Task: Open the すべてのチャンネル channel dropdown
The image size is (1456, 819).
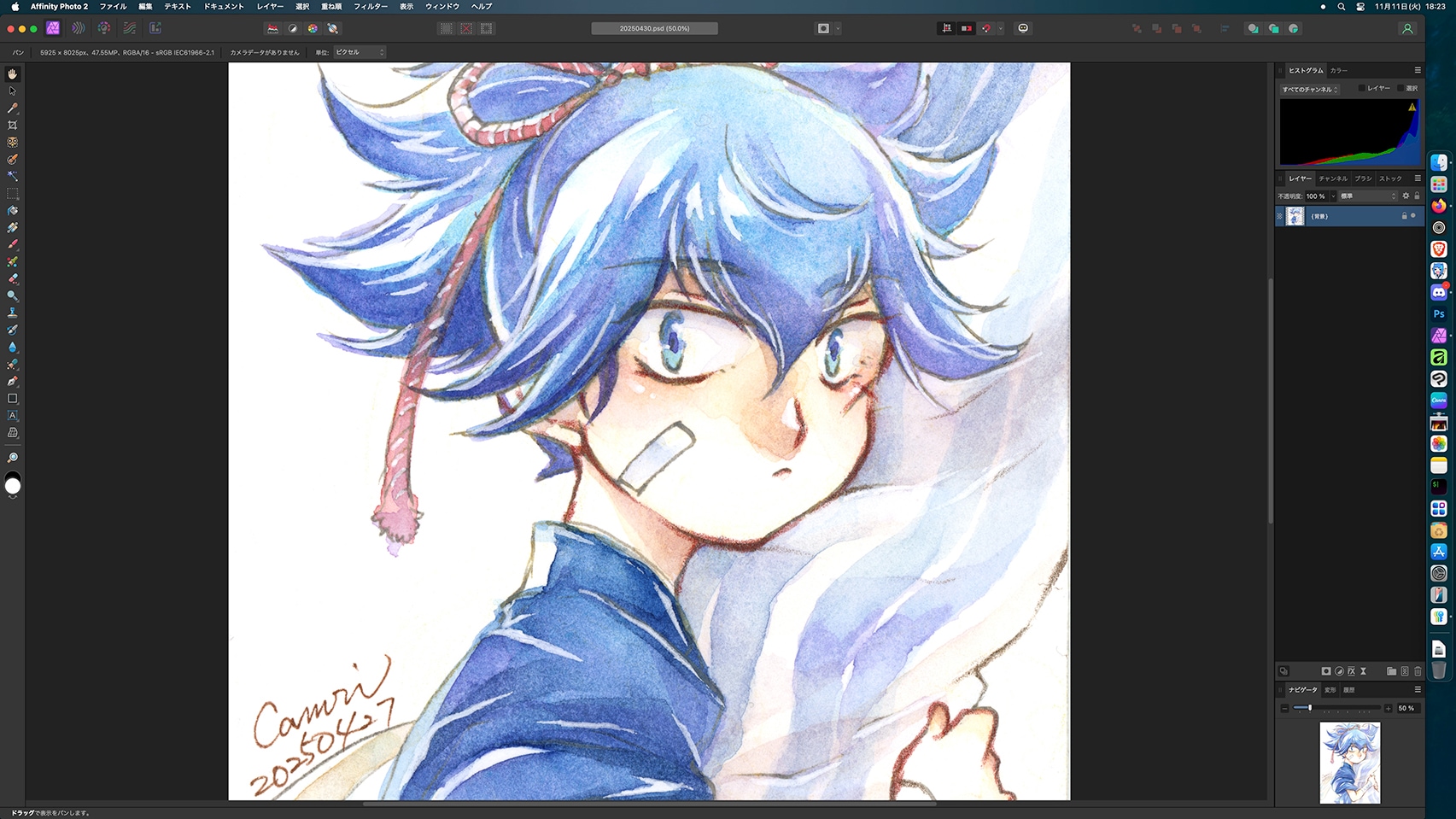Action: (1309, 89)
